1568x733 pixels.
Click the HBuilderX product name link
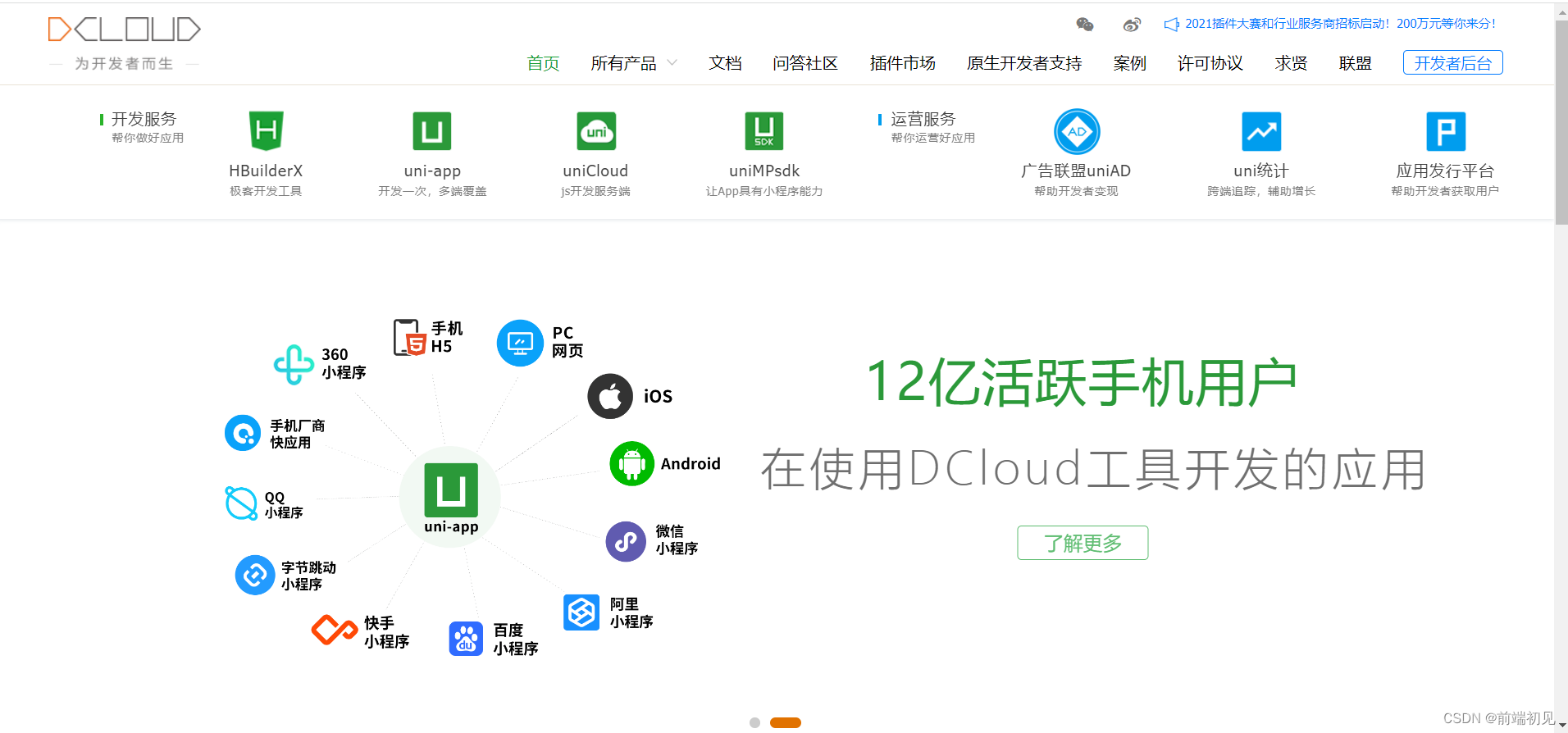pyautogui.click(x=266, y=171)
